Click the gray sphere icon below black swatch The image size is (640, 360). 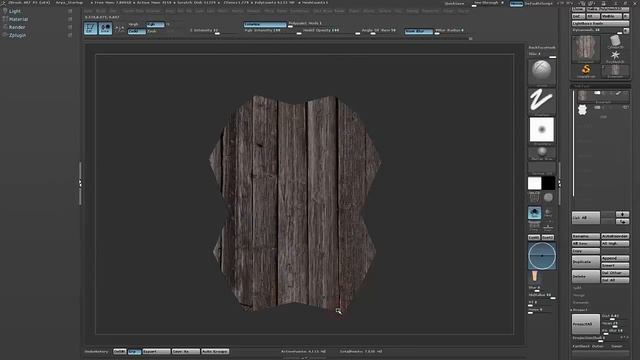coord(548,198)
